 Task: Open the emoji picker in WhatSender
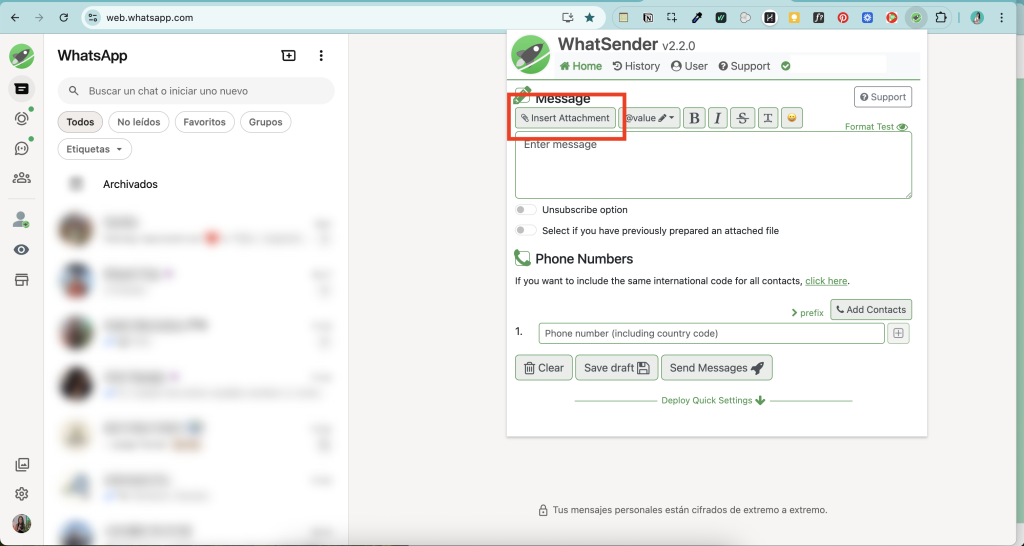791,118
